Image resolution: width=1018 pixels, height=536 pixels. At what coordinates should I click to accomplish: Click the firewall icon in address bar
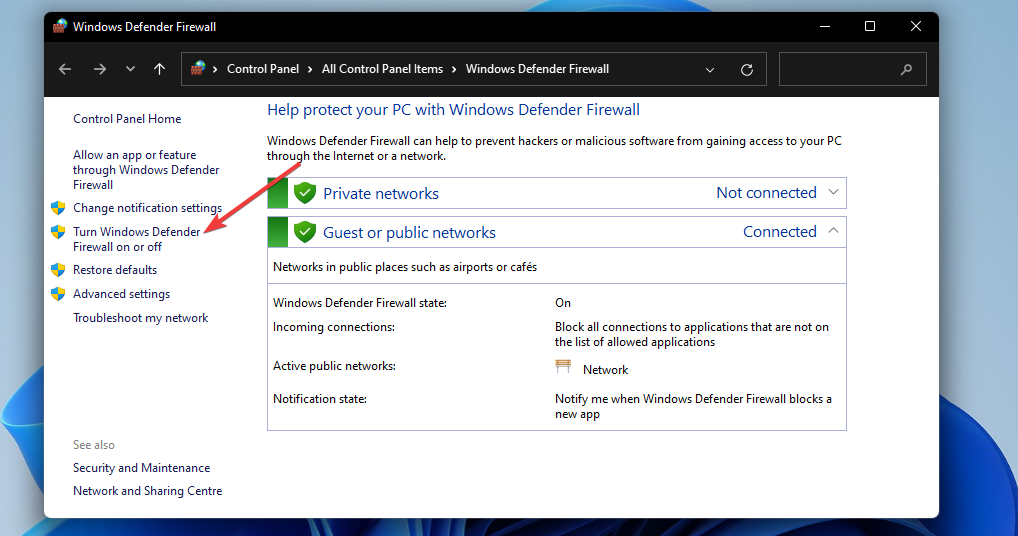pyautogui.click(x=198, y=68)
